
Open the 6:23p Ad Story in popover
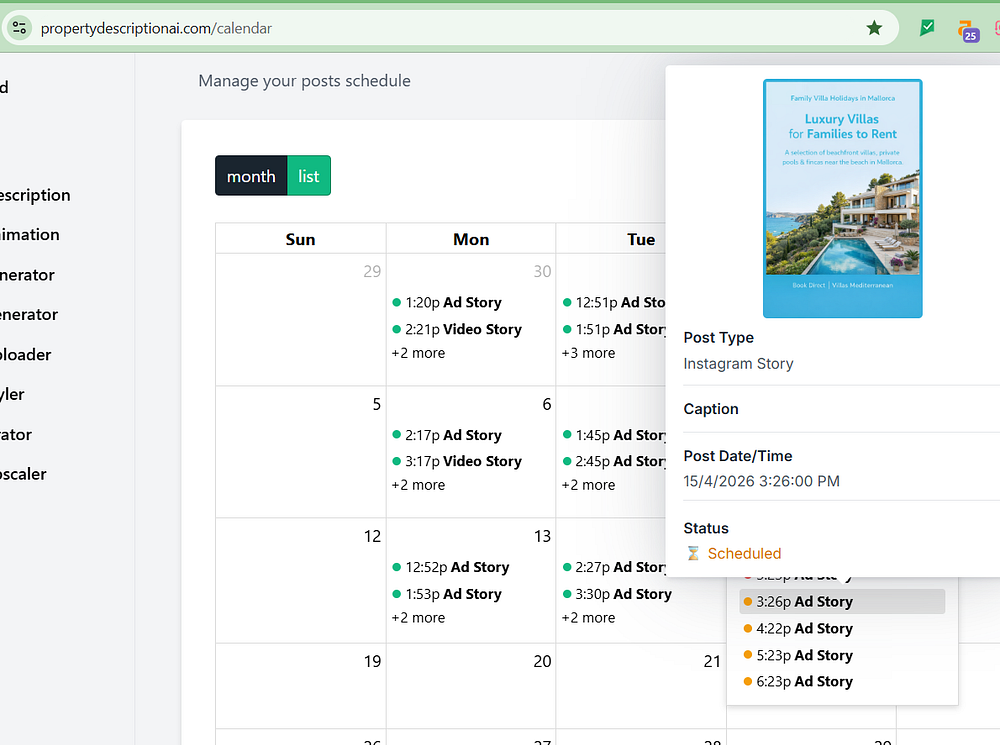click(x=798, y=681)
